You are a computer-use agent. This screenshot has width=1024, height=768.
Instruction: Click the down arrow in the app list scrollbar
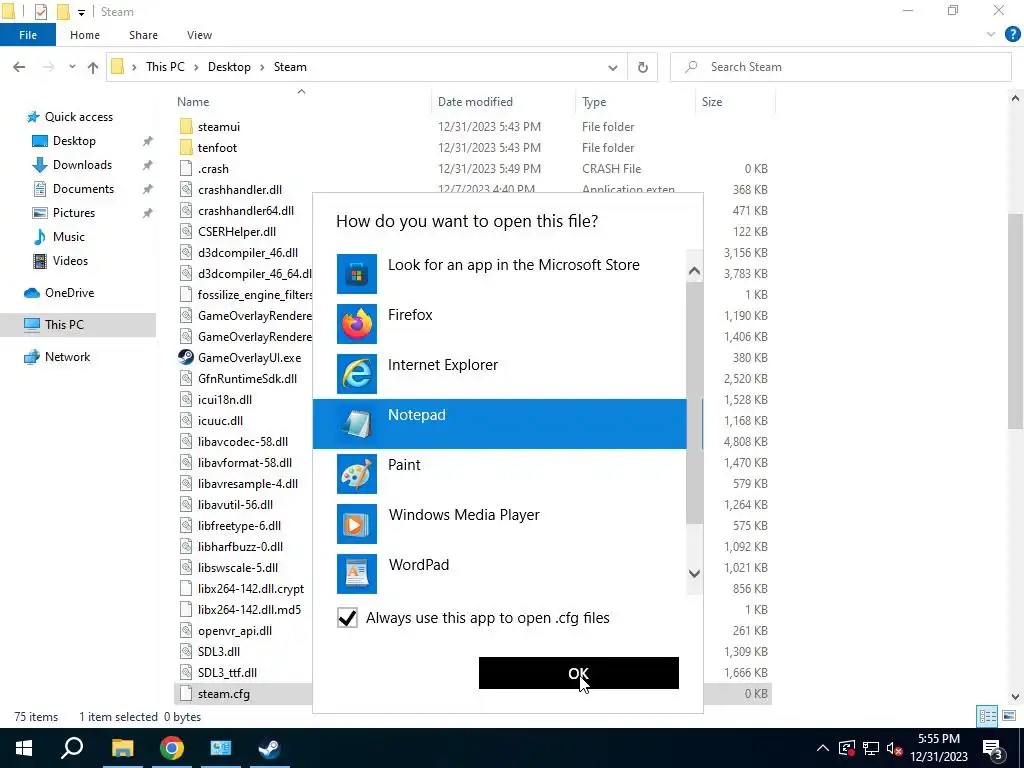(x=694, y=574)
